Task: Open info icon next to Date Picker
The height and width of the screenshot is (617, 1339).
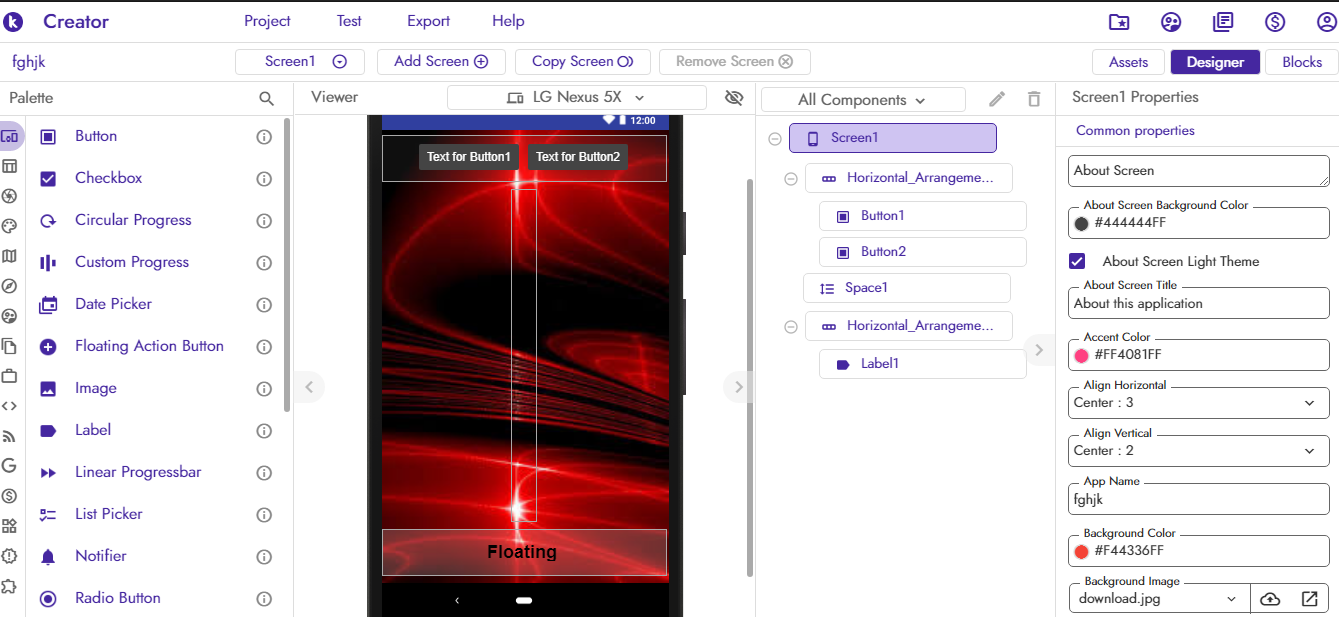Action: point(264,305)
